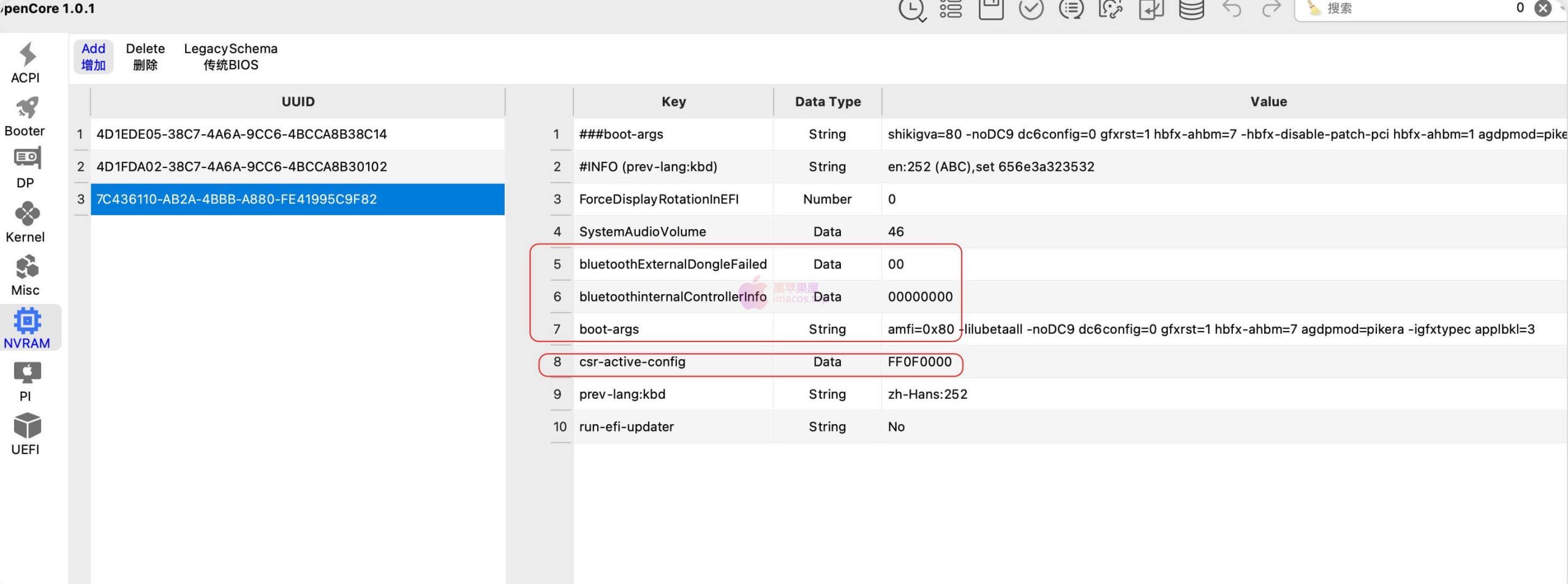Select the NVRAM section
The height and width of the screenshot is (584, 1568).
[x=27, y=328]
